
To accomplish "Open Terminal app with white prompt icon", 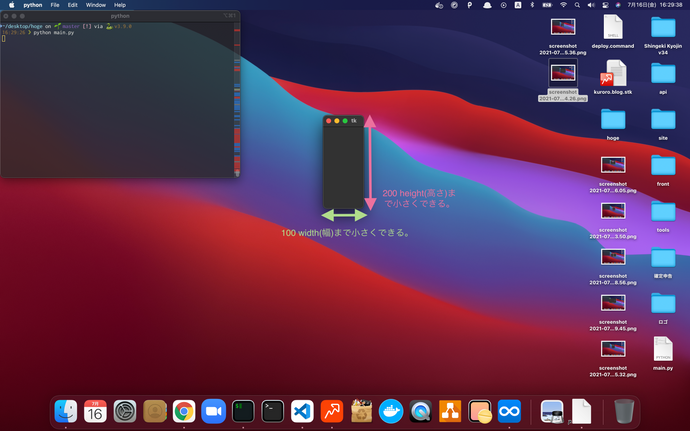I will (272, 411).
